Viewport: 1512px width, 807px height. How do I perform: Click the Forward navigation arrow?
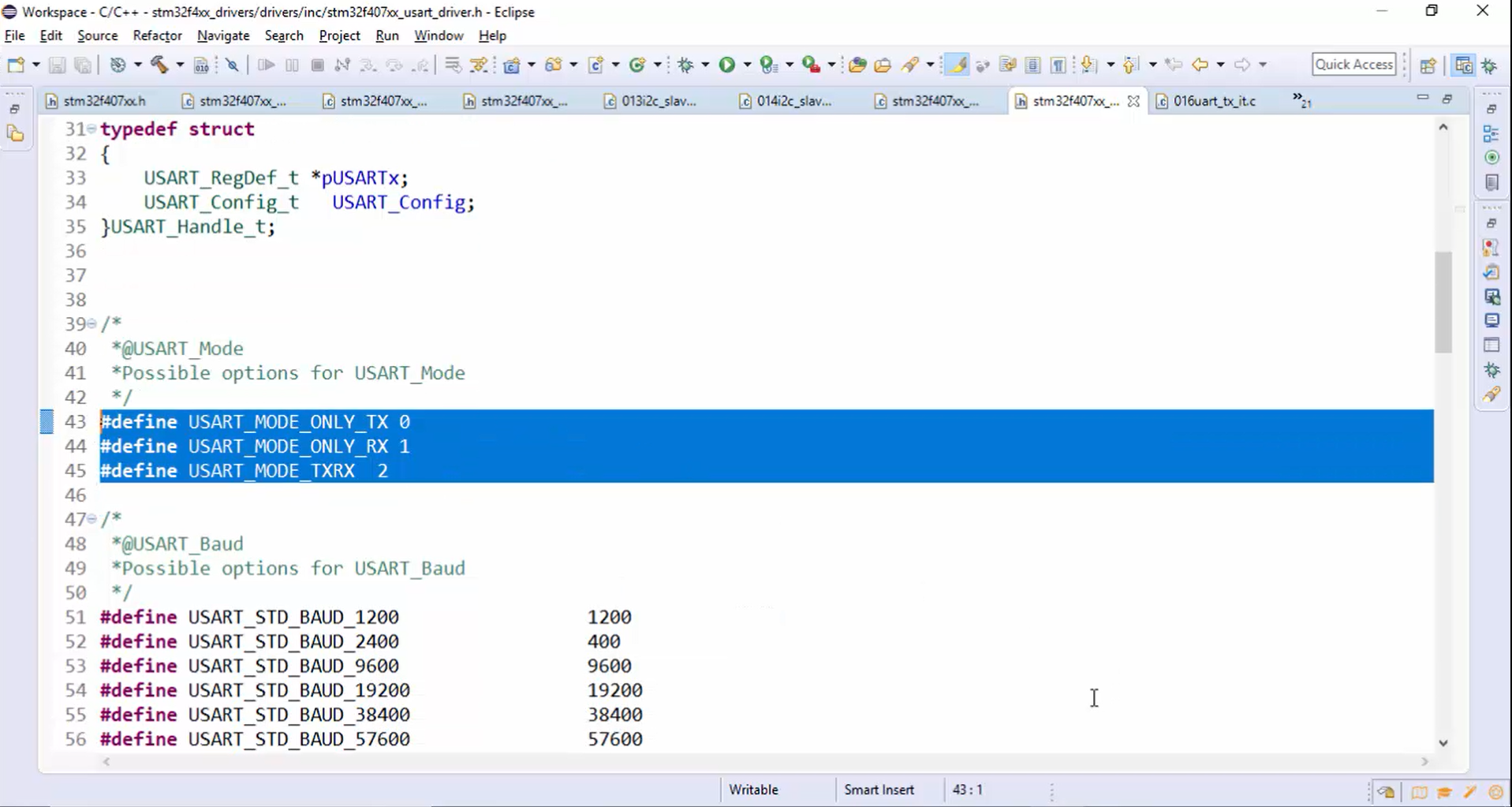(1242, 65)
